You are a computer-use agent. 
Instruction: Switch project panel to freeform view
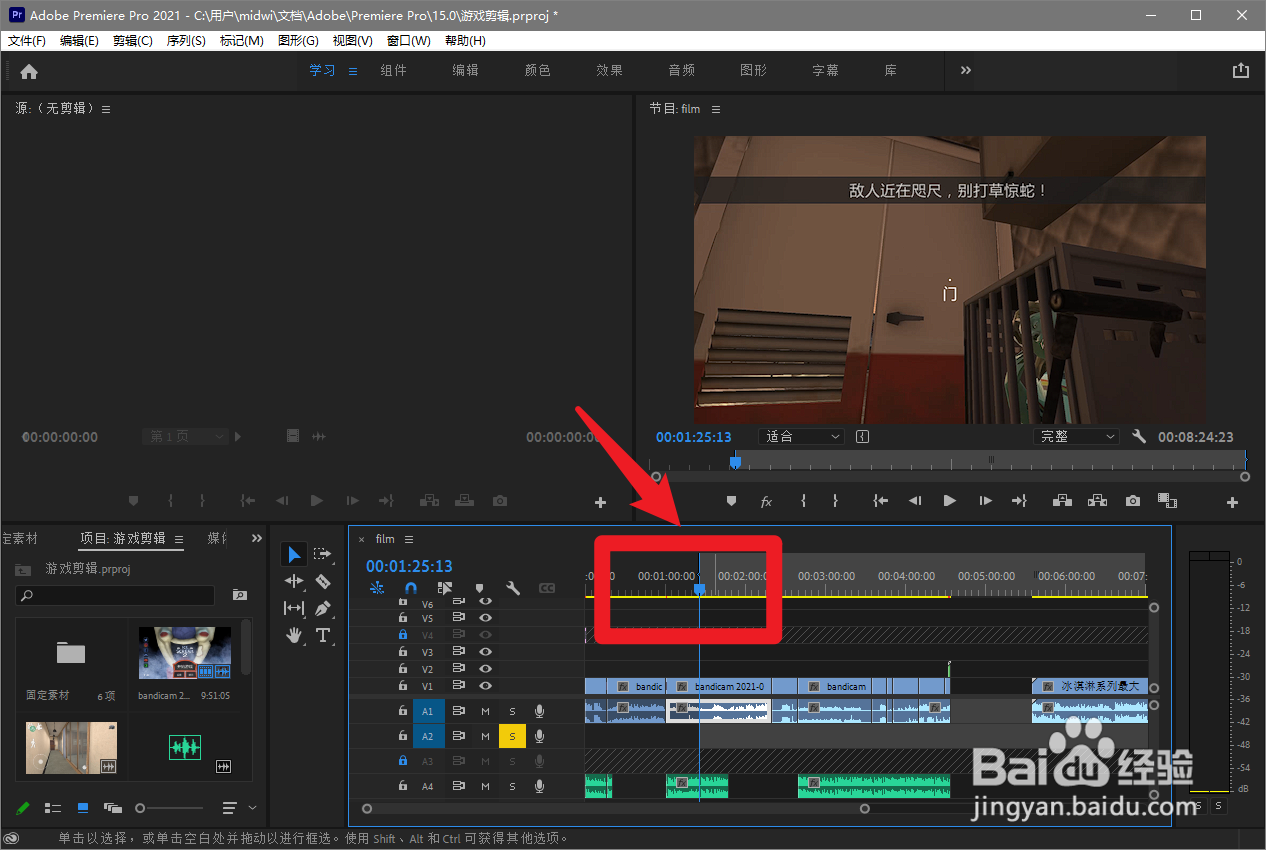coord(112,807)
